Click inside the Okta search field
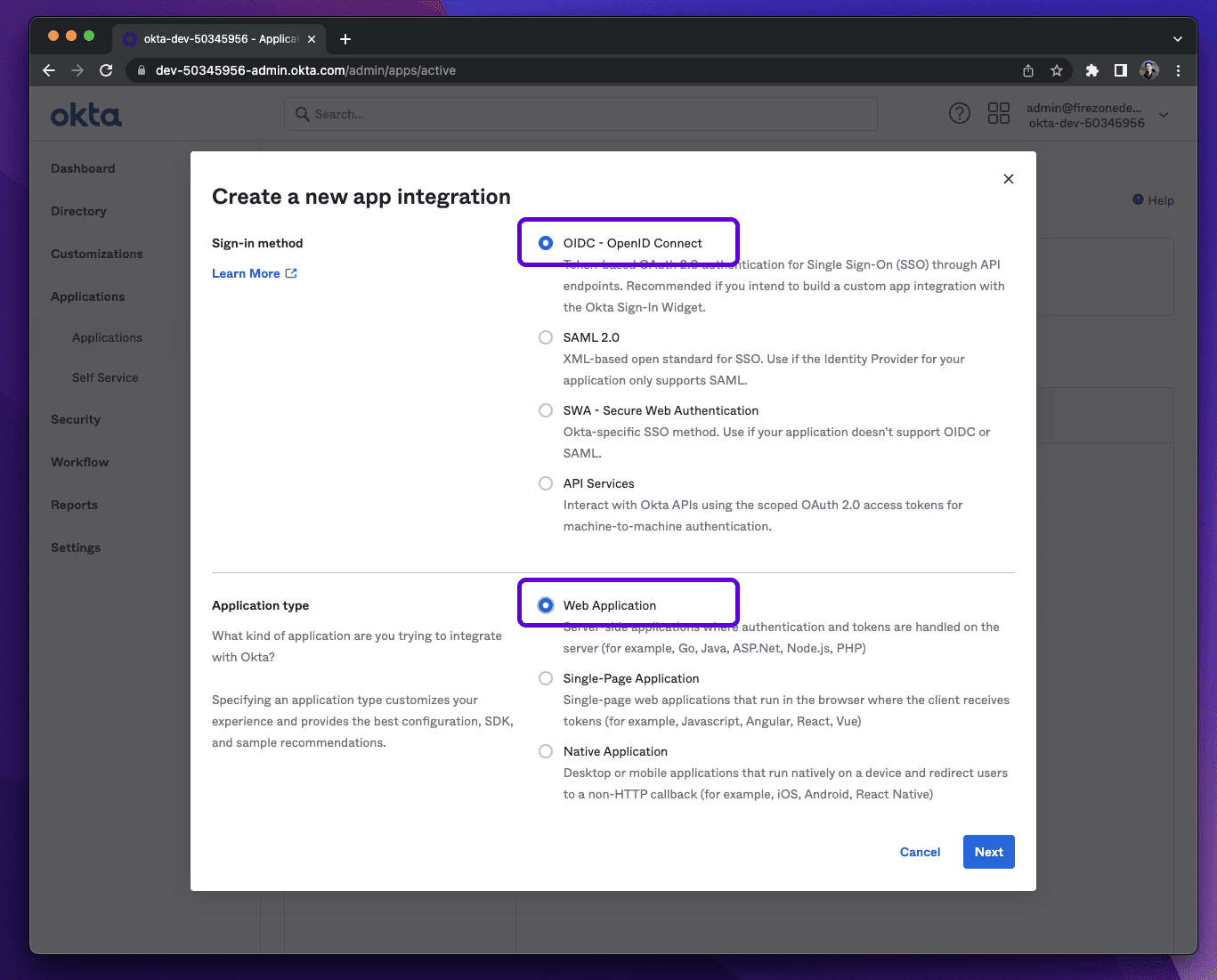 [580, 114]
